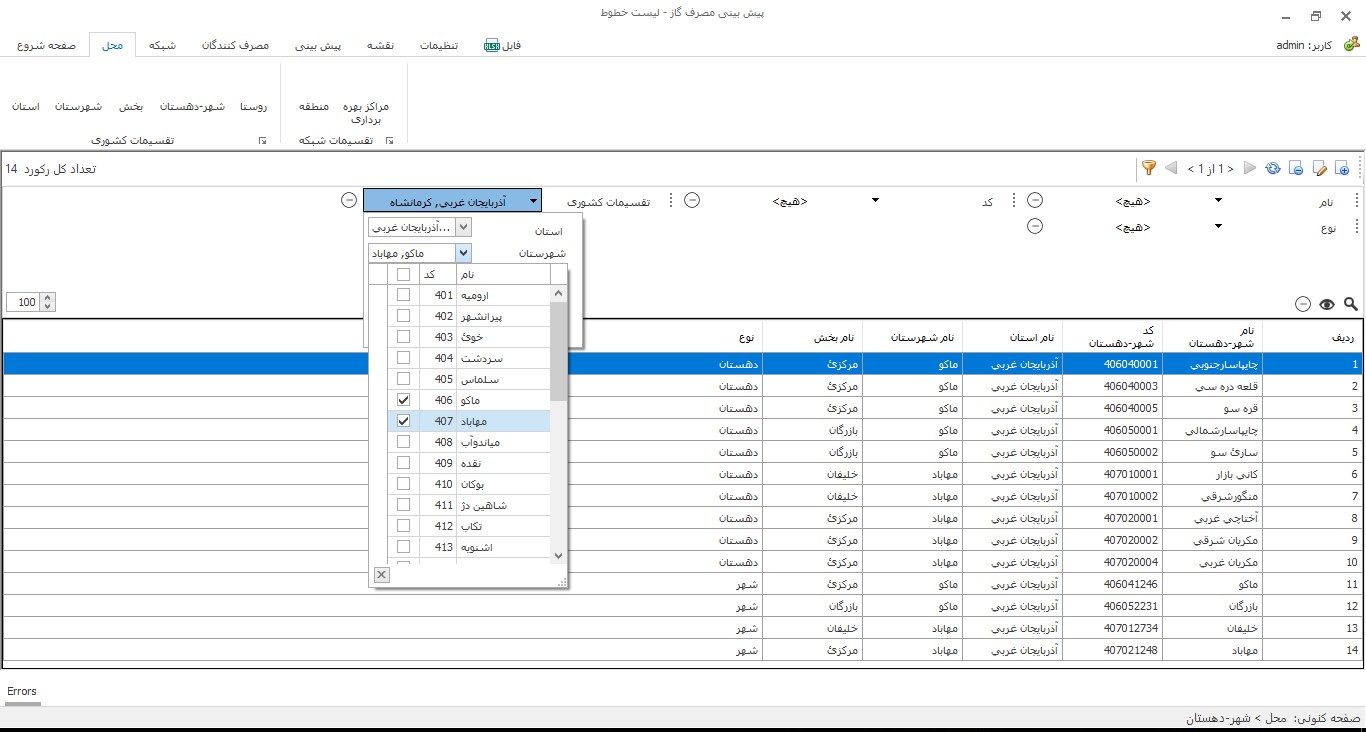Remove the نام filter with its minus circle
Viewport: 1366px width, 732px height.
coord(1036,200)
